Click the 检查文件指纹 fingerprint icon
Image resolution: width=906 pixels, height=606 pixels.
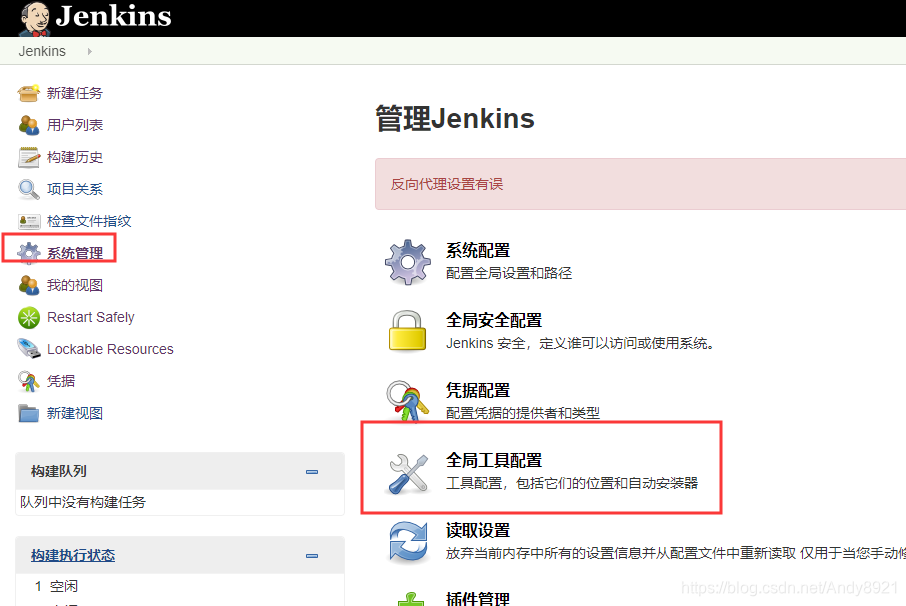coord(28,221)
